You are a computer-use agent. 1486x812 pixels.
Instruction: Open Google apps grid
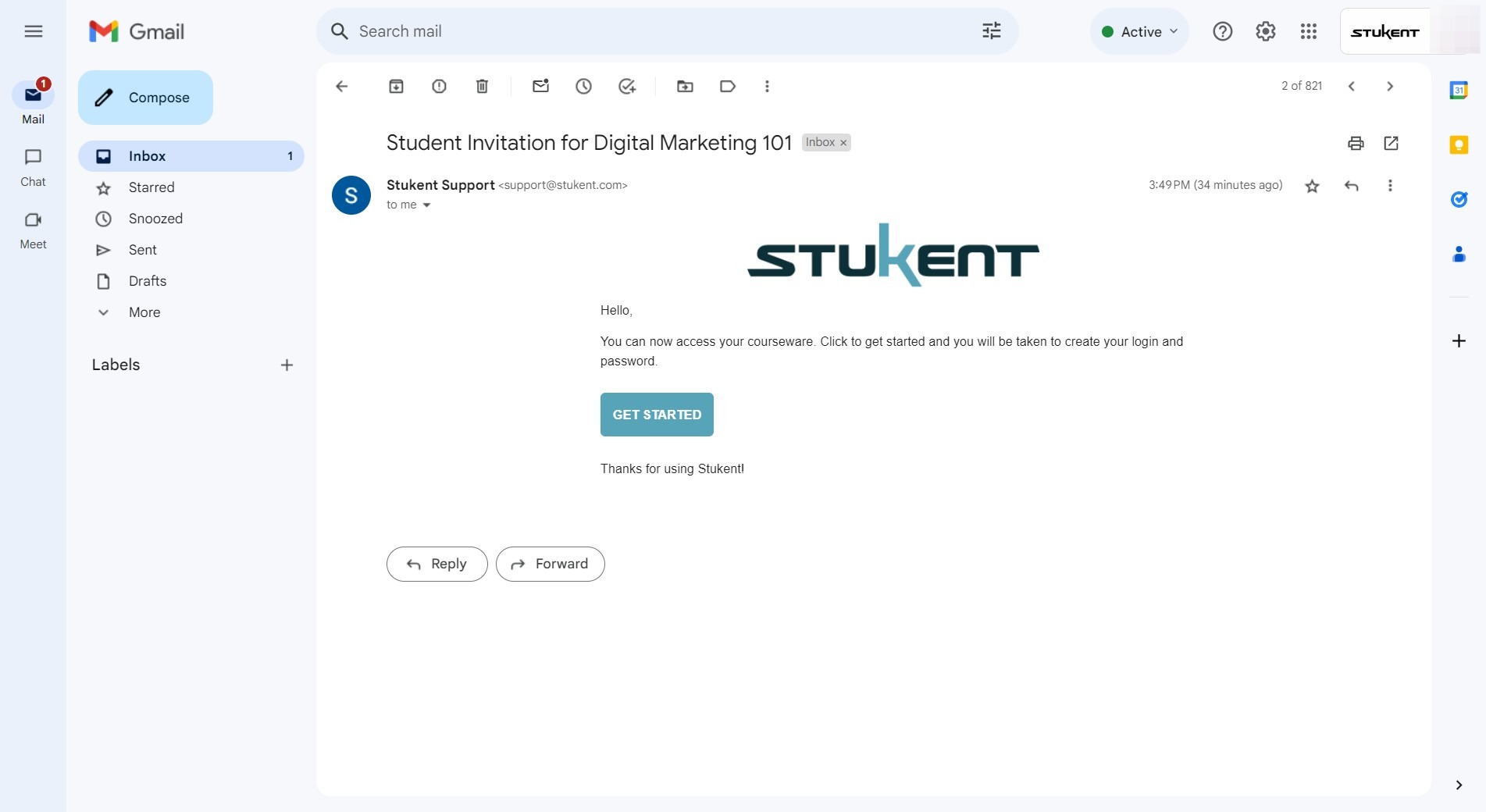tap(1309, 31)
